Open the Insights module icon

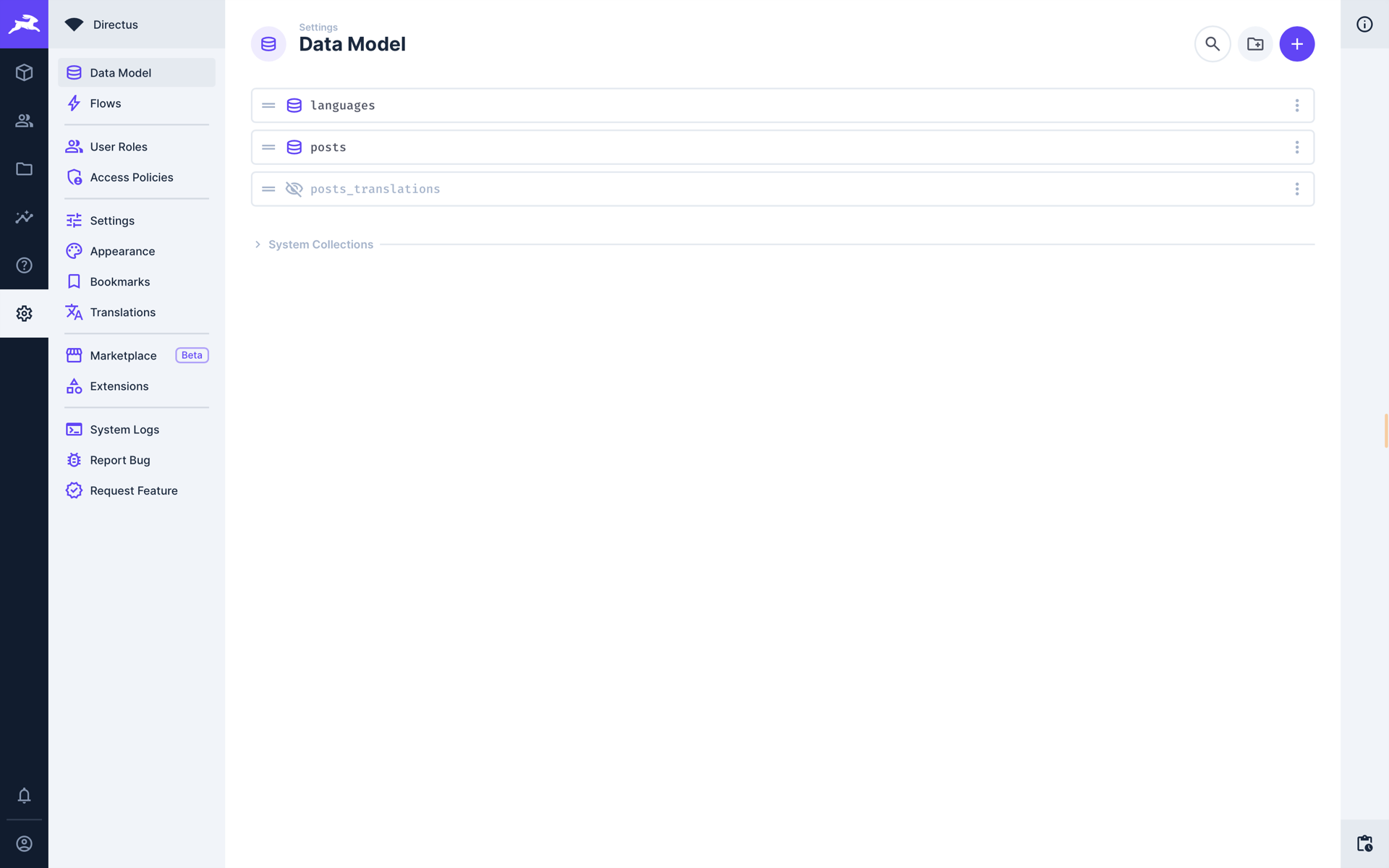click(x=24, y=217)
